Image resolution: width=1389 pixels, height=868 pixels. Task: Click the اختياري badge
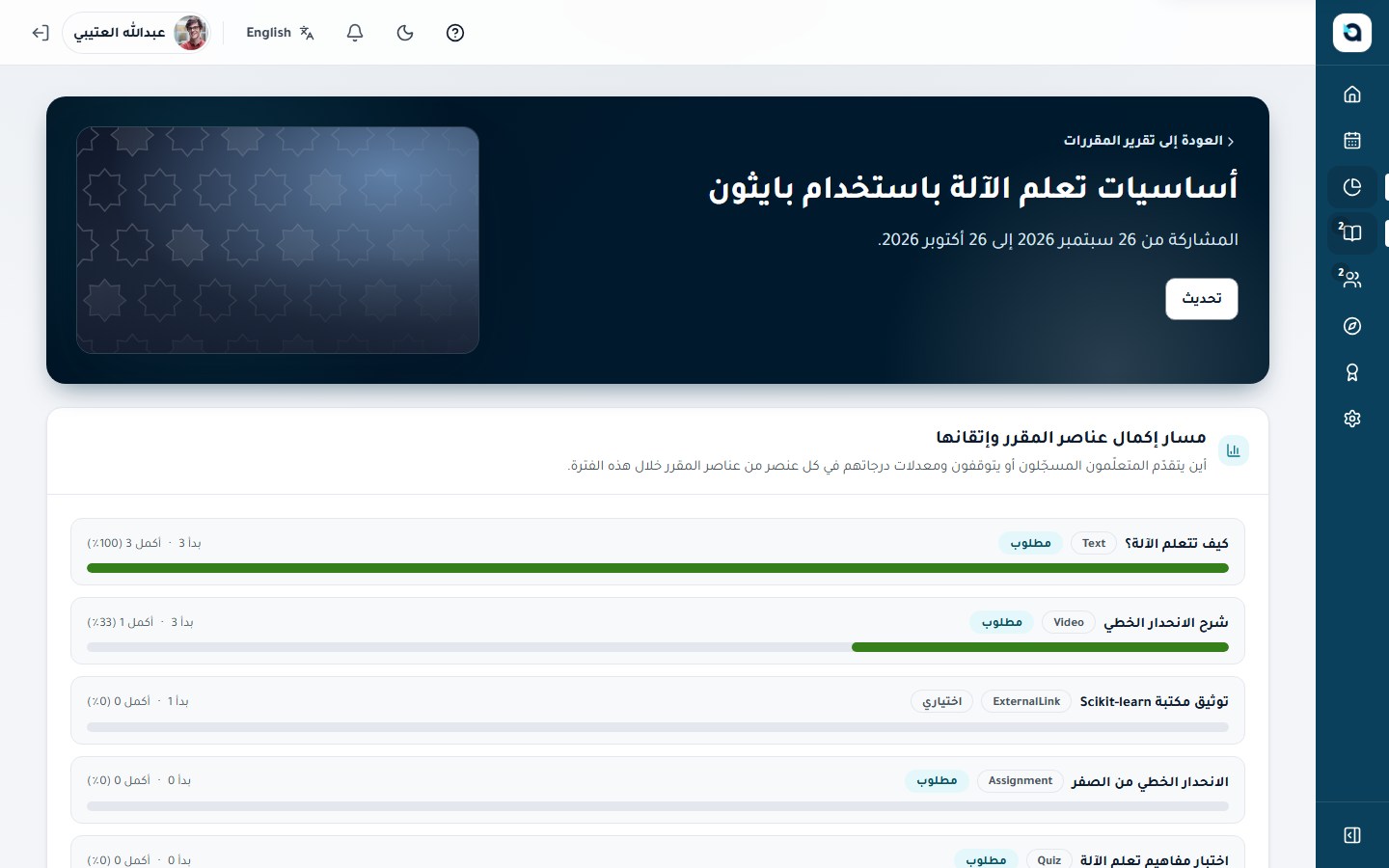click(x=941, y=701)
